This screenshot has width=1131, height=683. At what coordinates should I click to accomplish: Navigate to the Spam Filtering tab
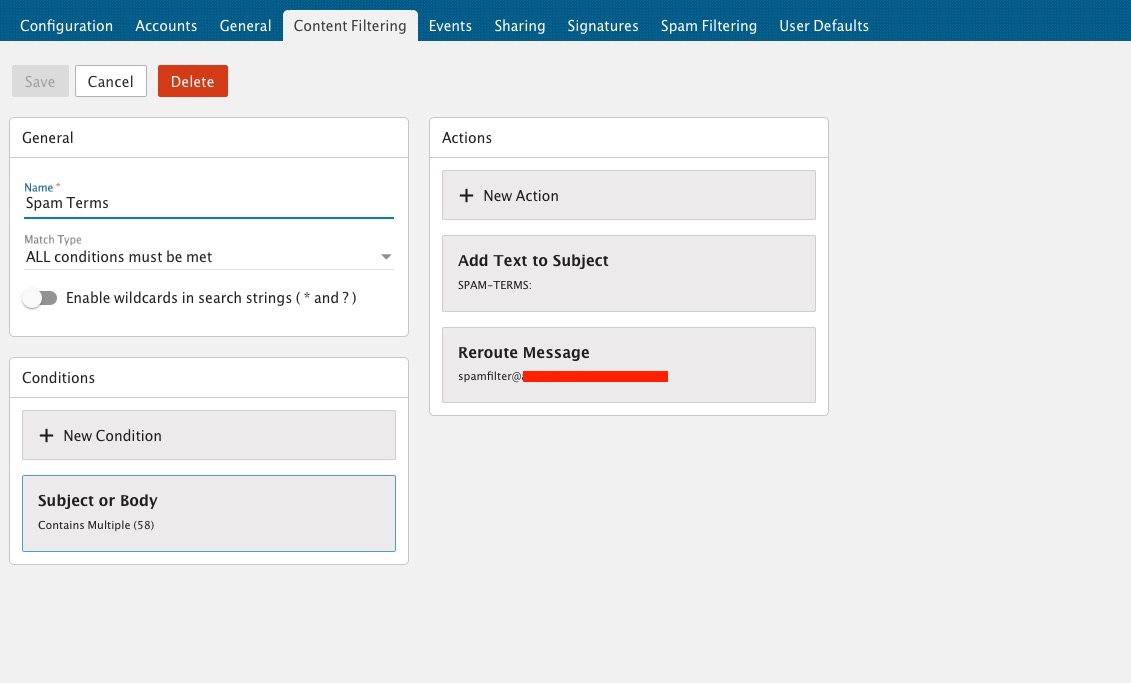pos(708,26)
